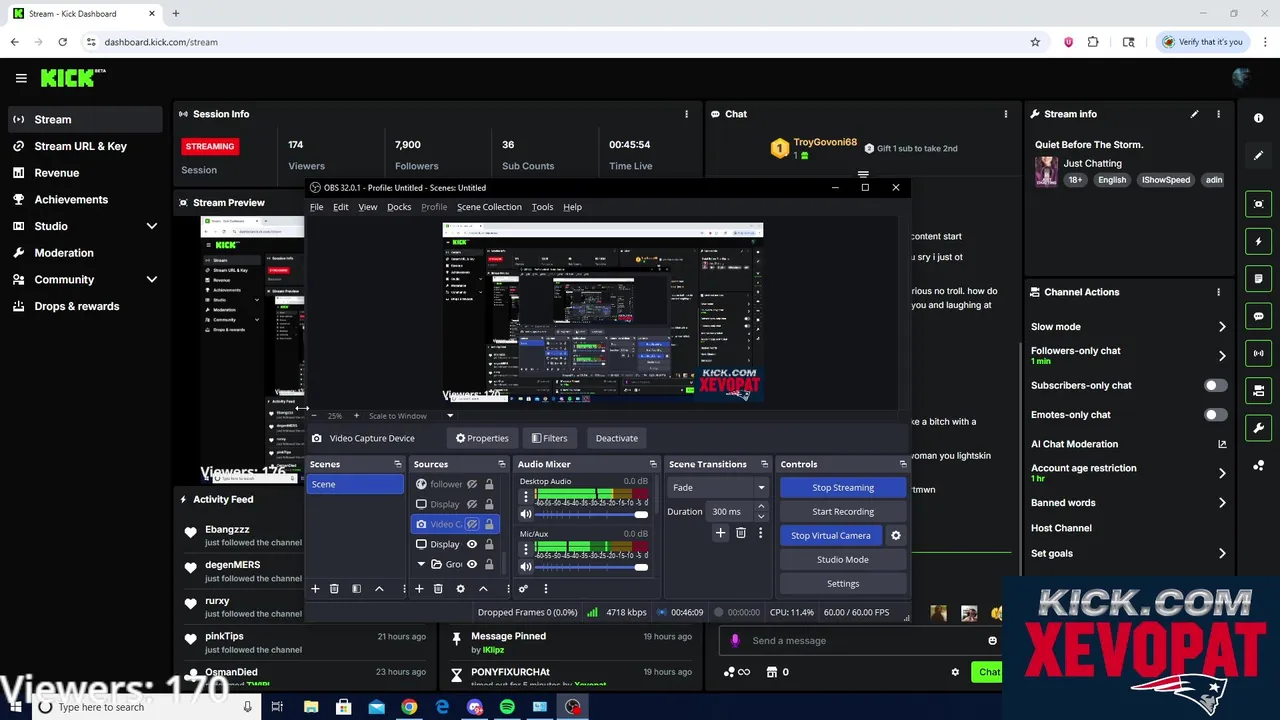
Task: Open source Filters button
Action: (549, 438)
